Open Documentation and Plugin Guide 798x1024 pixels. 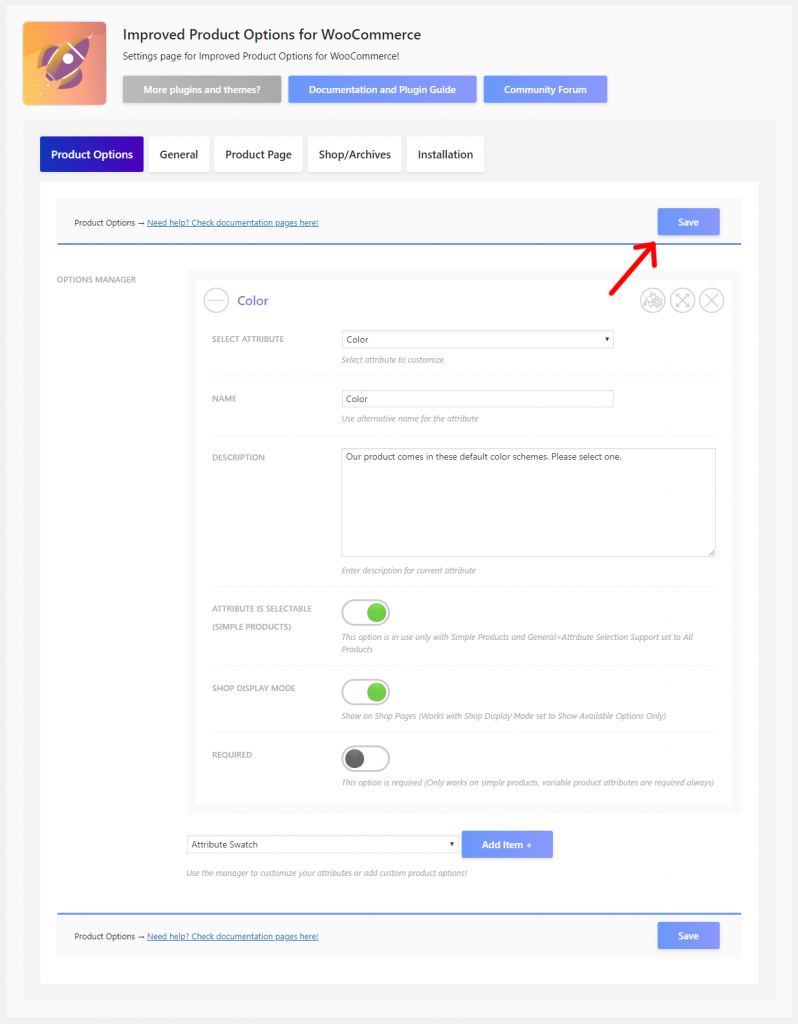coord(382,89)
